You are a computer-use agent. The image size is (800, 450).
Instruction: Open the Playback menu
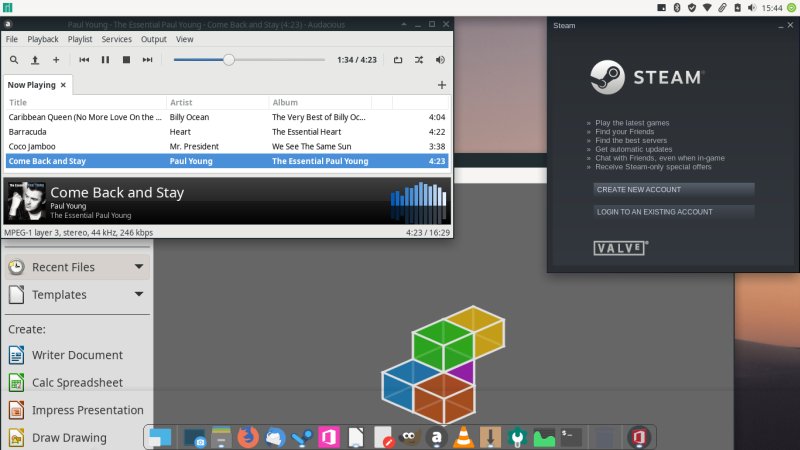click(43, 39)
